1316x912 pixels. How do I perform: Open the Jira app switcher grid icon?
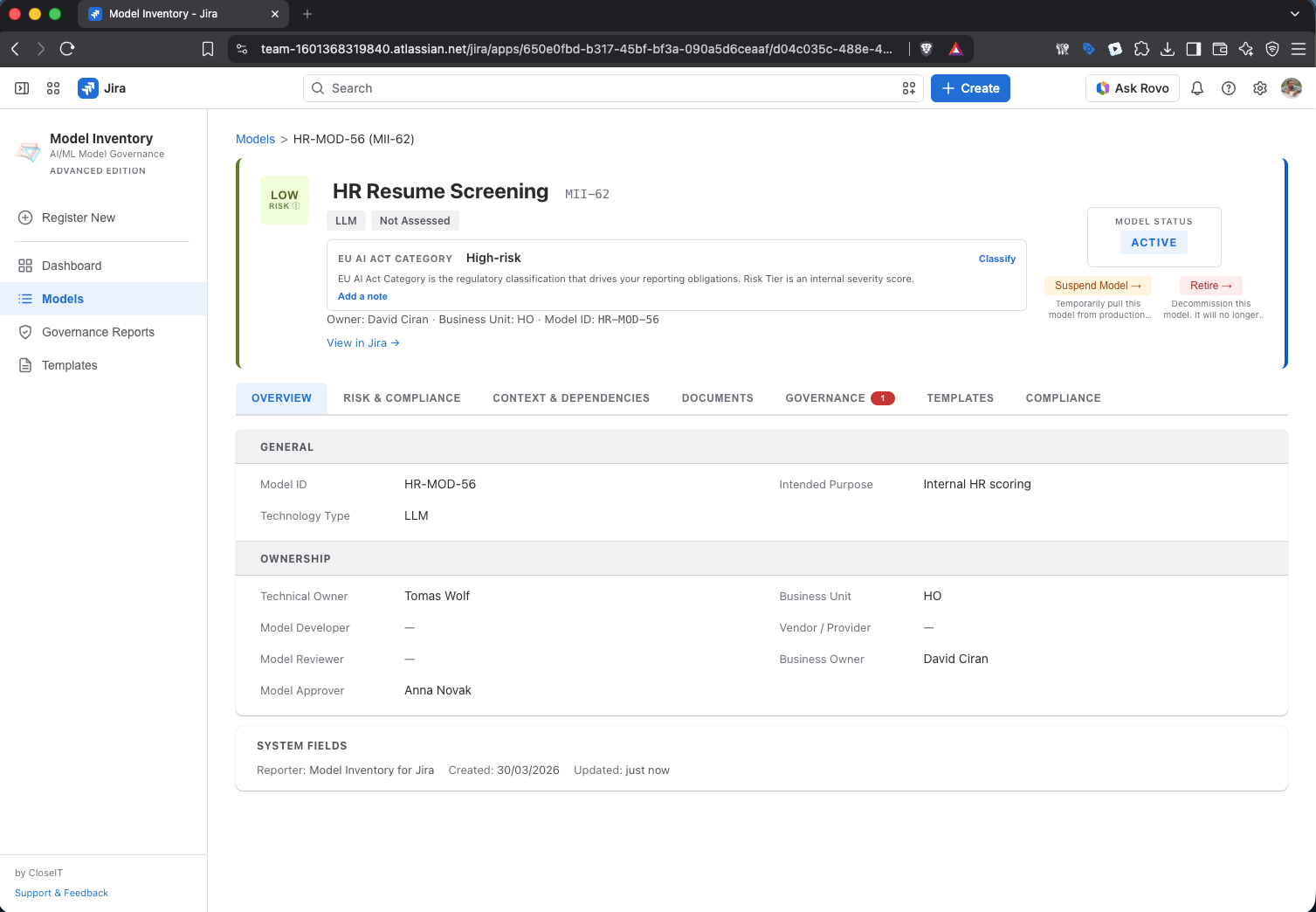[53, 88]
